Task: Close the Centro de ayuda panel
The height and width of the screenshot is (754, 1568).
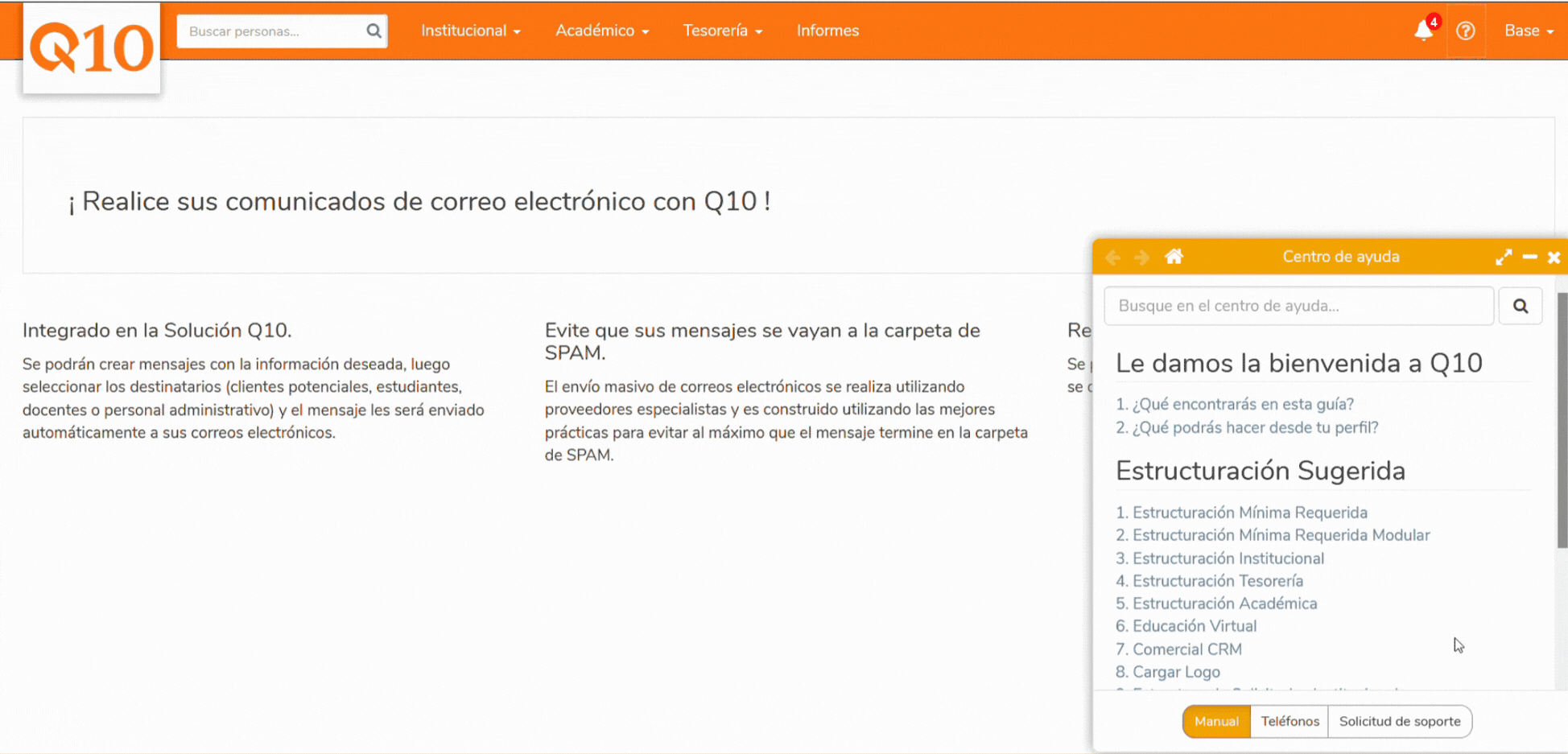Action: coord(1554,258)
